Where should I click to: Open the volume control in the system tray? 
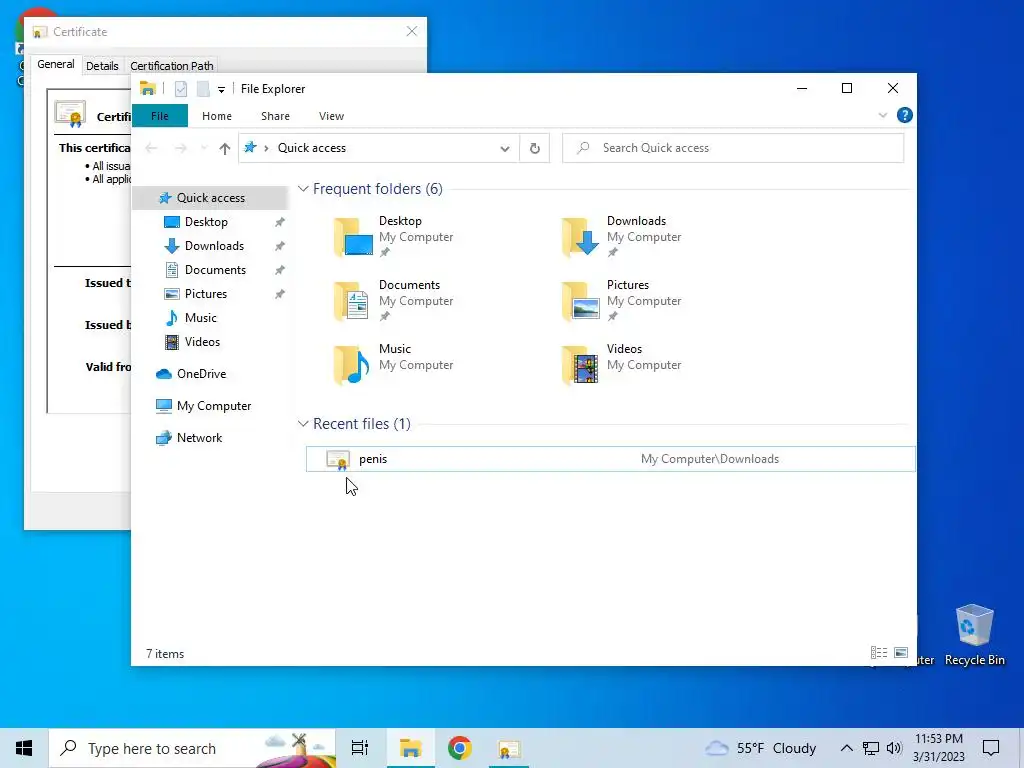[894, 748]
